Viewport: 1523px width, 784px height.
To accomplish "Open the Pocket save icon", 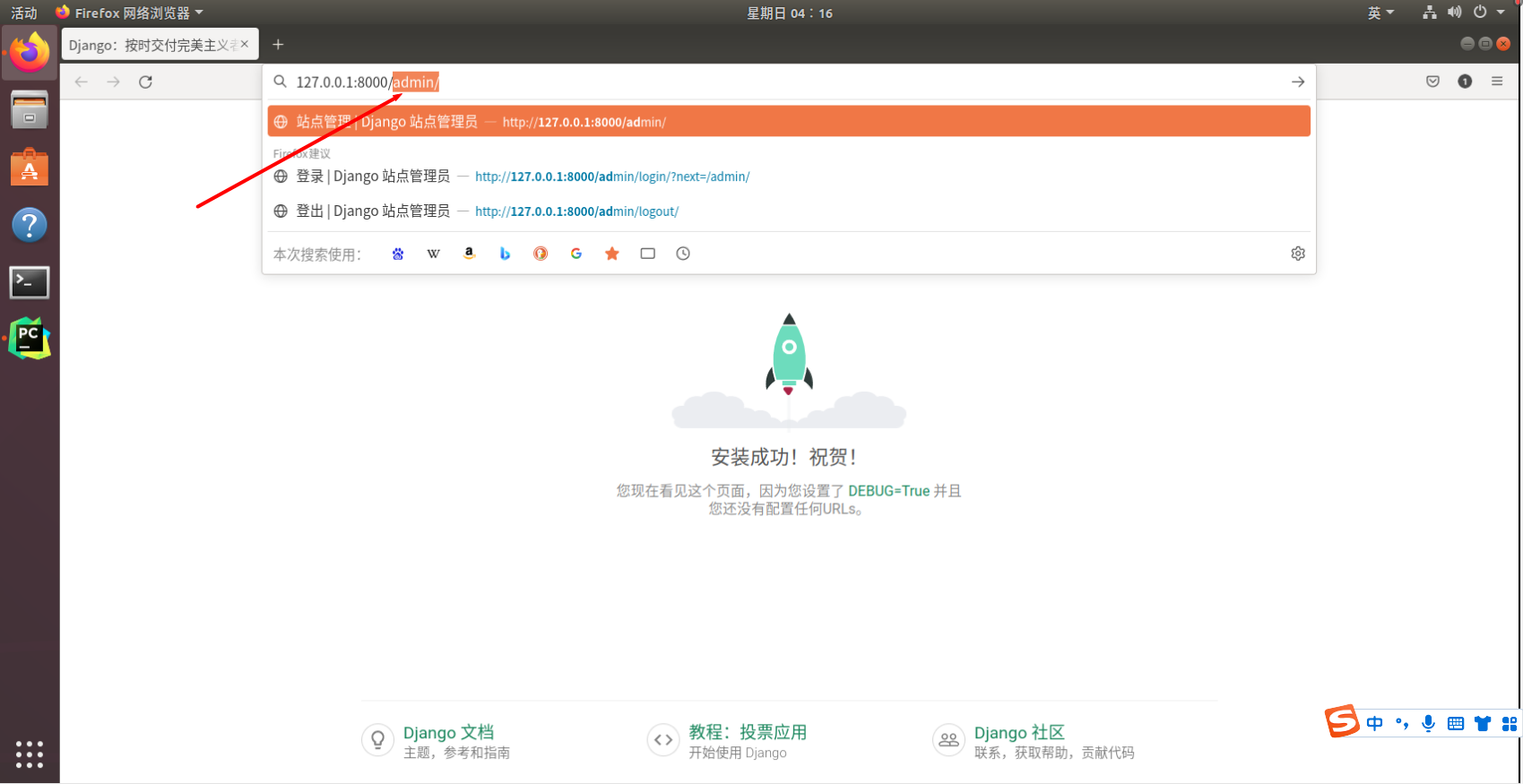I will click(1432, 82).
